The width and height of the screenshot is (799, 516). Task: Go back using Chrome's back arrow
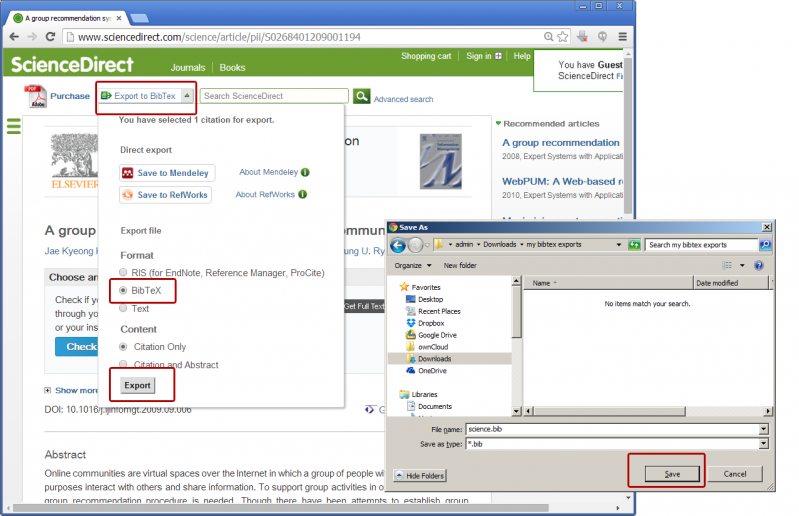[14, 37]
